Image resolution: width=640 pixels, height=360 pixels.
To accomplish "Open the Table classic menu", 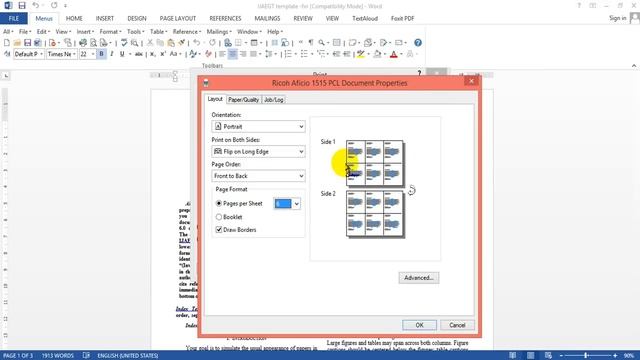I will pos(158,31).
